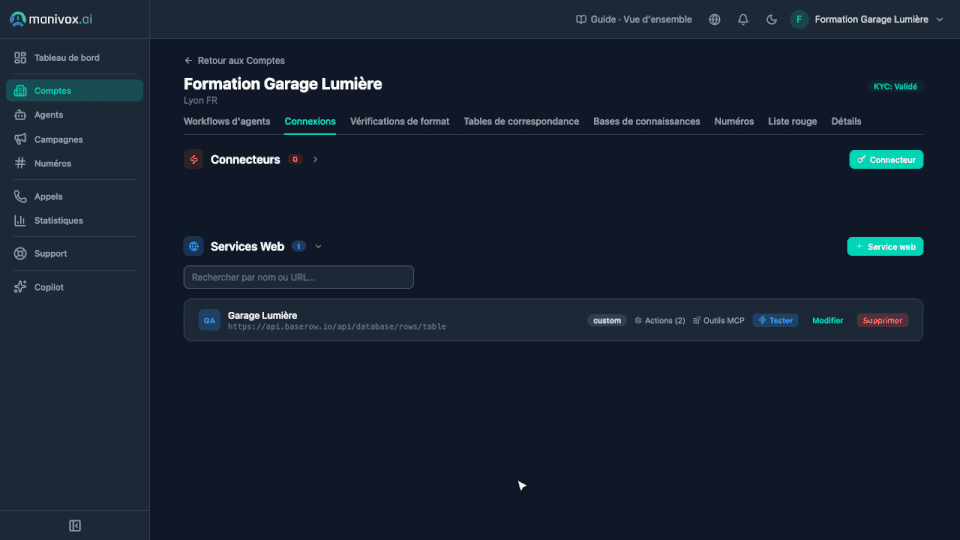Open the manivox.ai logo home

coord(51,19)
